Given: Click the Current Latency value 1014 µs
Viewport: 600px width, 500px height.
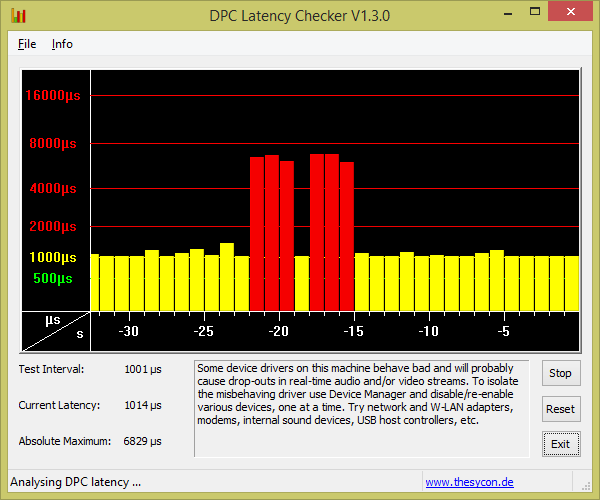Looking at the screenshot, I should point(143,406).
